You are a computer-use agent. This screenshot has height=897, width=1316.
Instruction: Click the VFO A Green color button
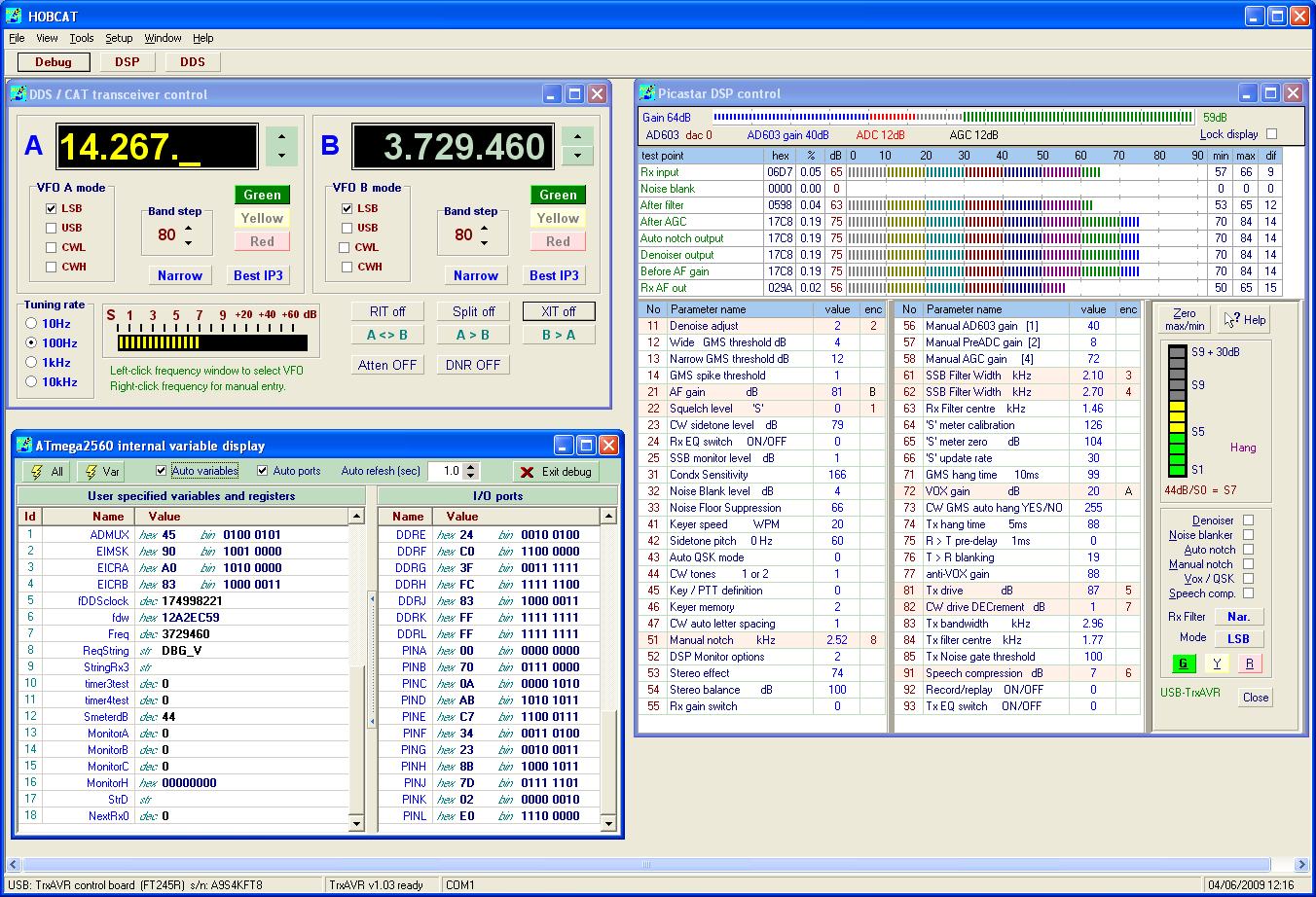[x=262, y=195]
